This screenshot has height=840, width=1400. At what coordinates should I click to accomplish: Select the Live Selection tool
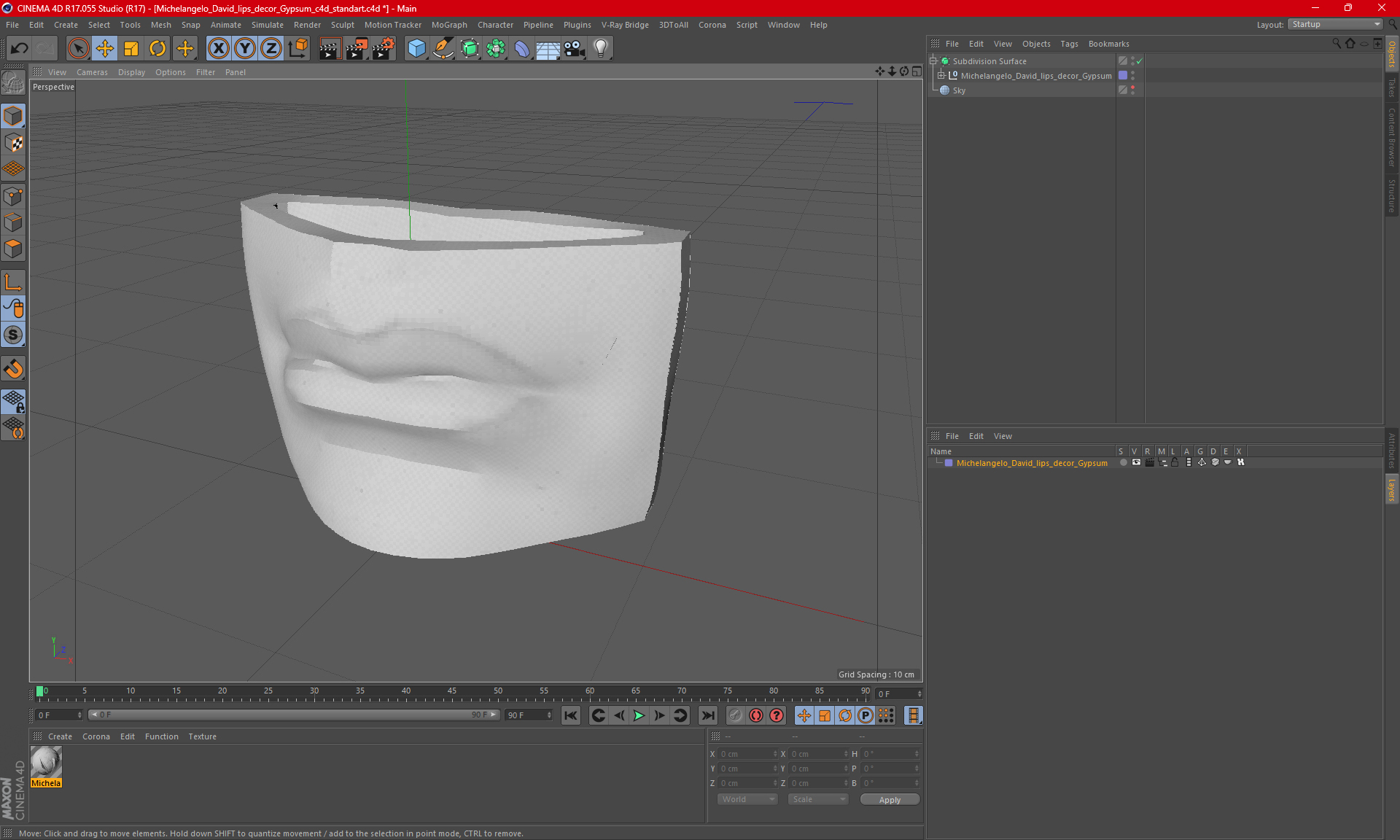(78, 48)
